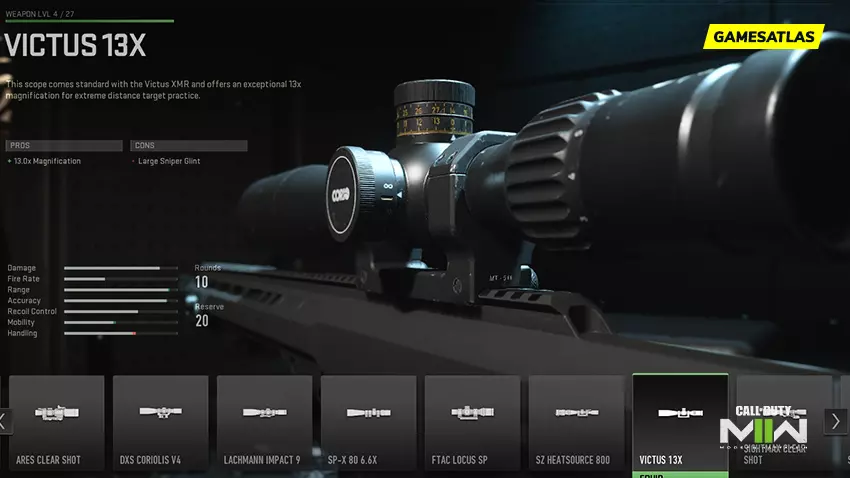This screenshot has height=478, width=850.
Task: Click the 13.0x Magnification pro text
Action: pyautogui.click(x=47, y=161)
